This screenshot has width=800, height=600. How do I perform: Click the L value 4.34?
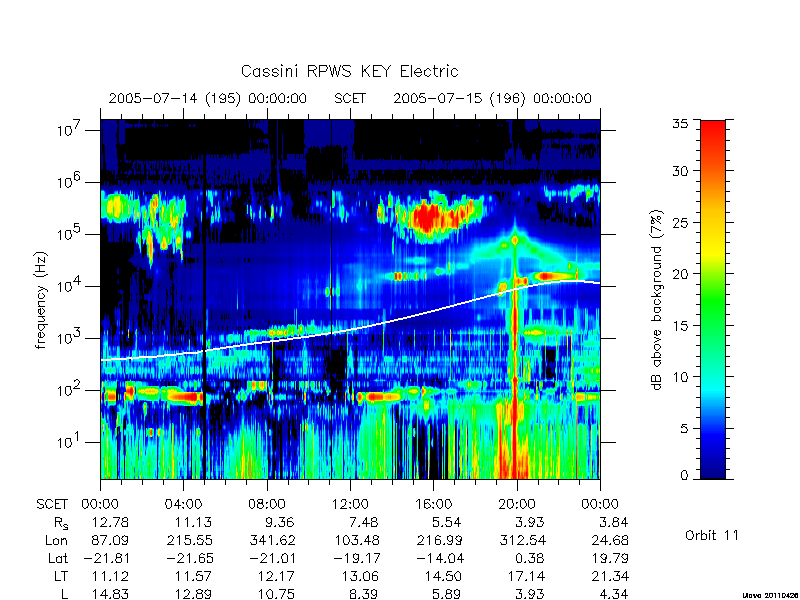click(x=611, y=594)
